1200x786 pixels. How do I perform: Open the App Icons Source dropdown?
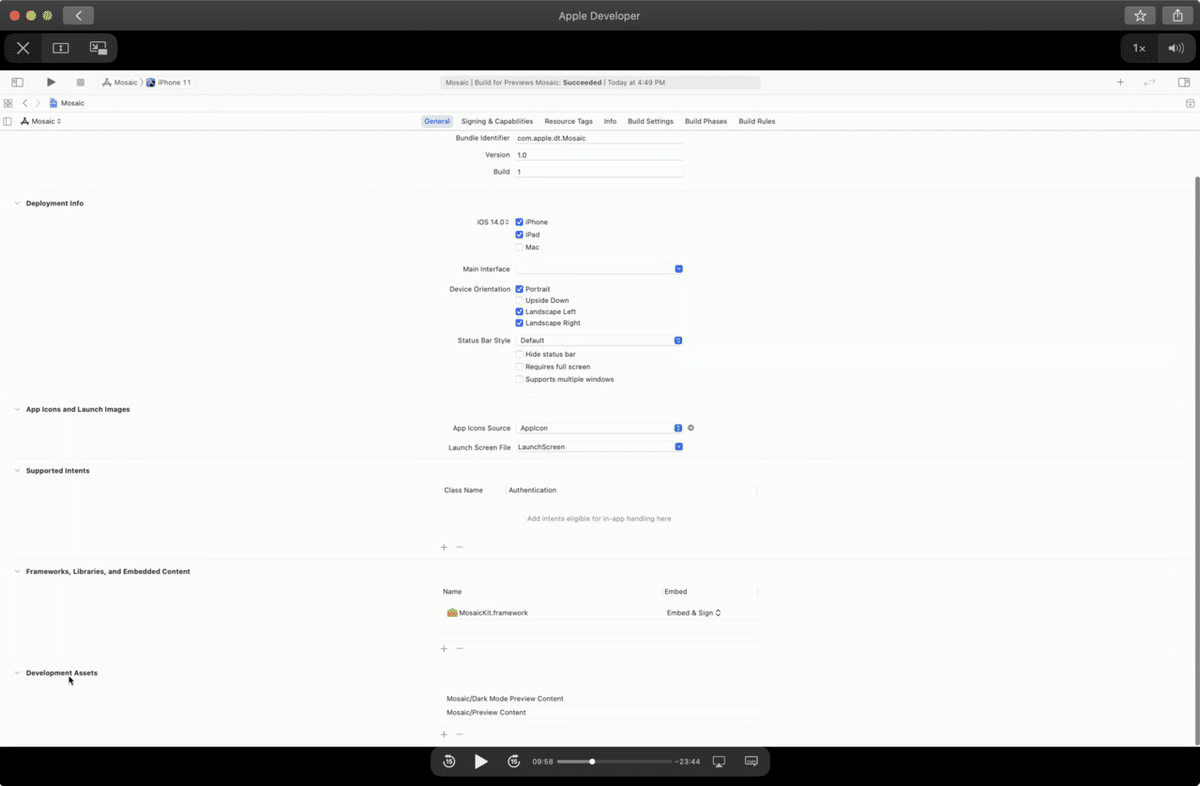pos(599,428)
